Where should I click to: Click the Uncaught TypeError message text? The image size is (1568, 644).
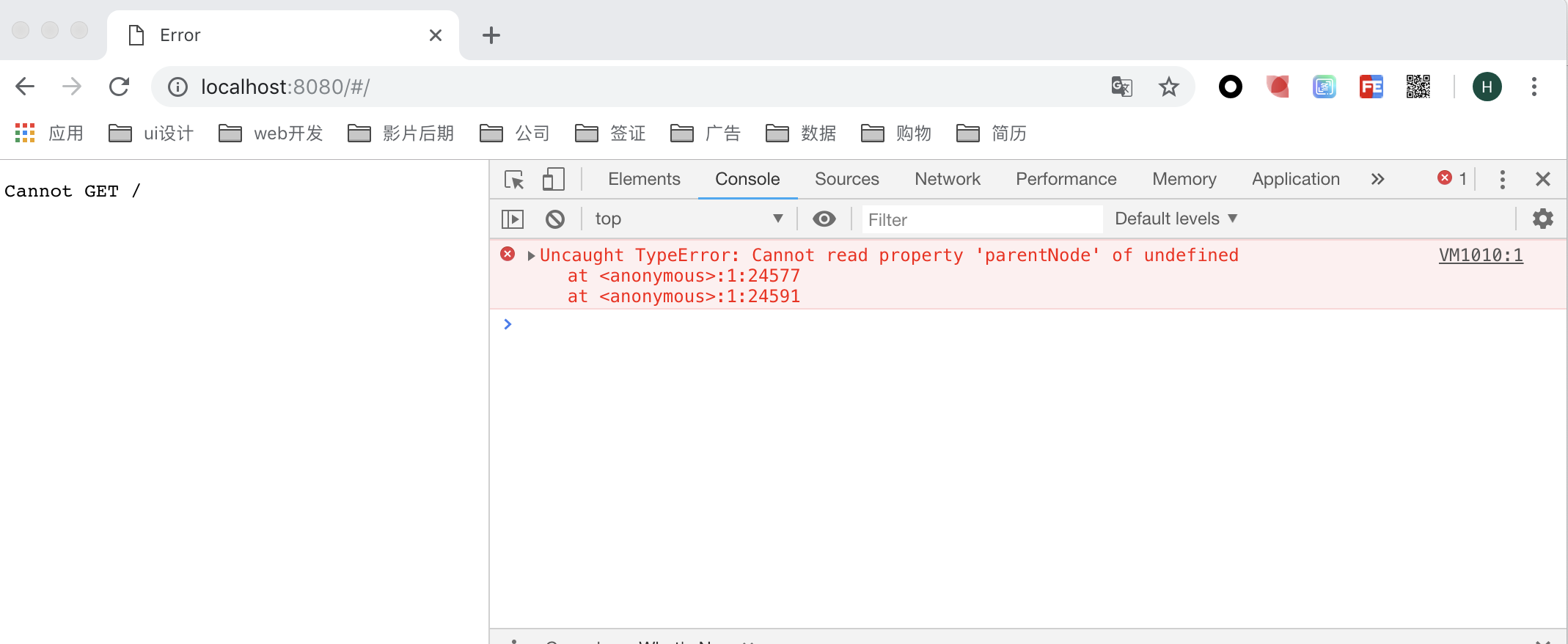(x=889, y=255)
